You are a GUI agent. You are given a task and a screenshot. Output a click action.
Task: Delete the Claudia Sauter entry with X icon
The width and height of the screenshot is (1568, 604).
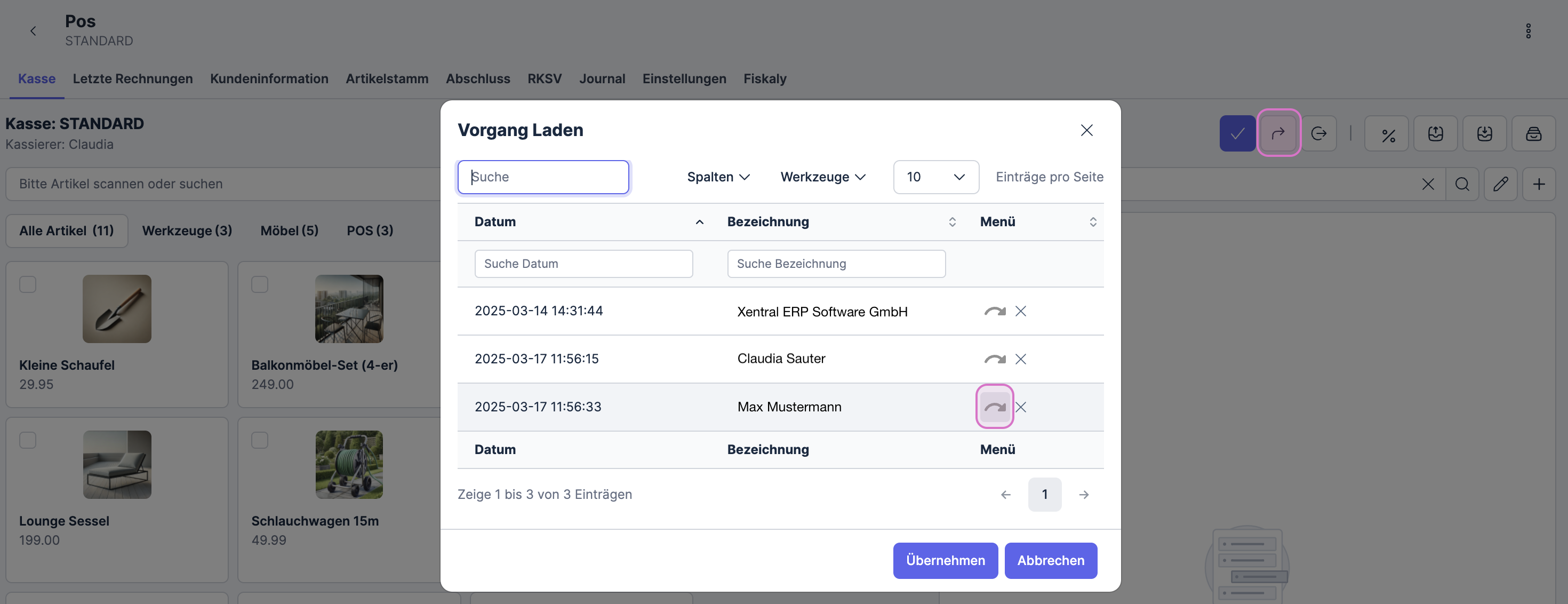point(1021,359)
